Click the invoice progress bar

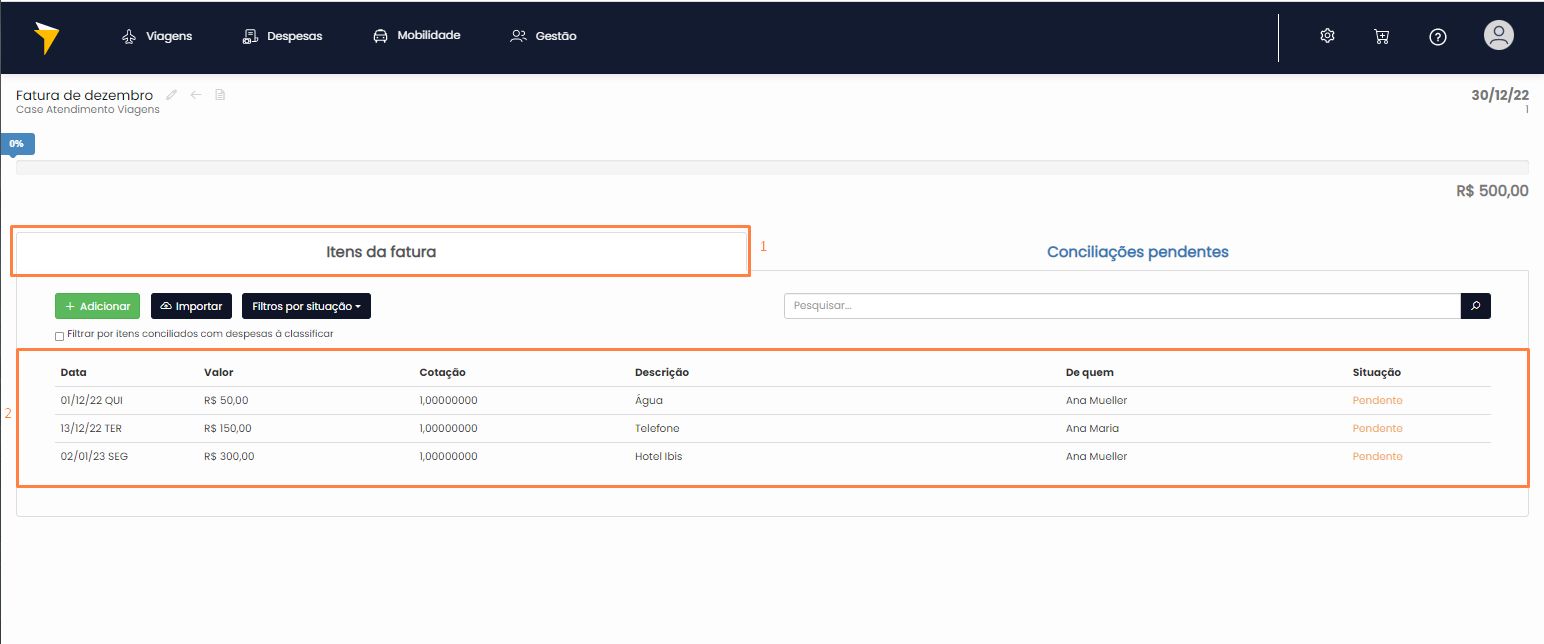click(x=772, y=167)
